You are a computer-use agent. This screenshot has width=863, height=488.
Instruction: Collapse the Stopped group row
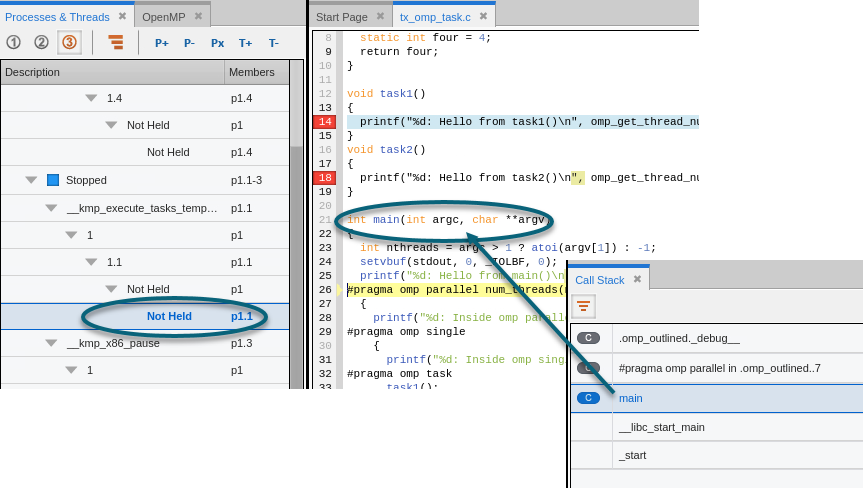click(x=31, y=180)
